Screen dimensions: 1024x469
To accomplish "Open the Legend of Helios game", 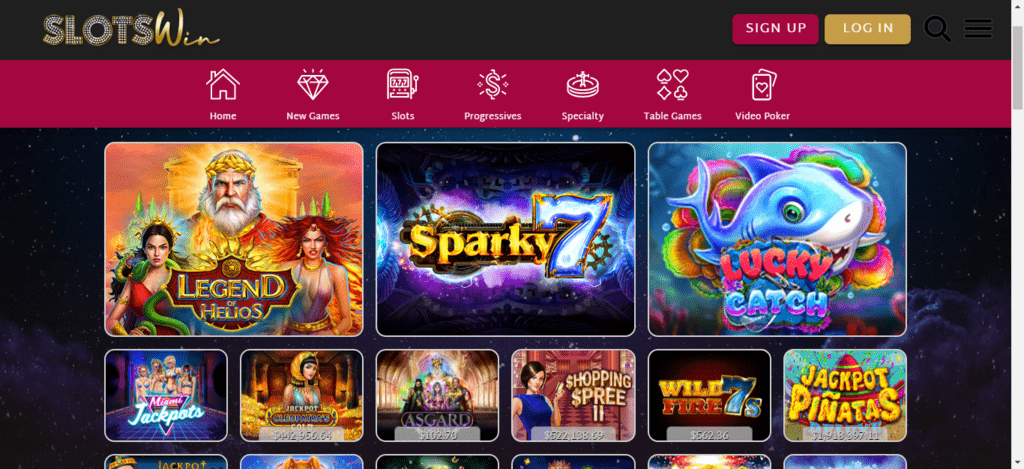I will [x=234, y=239].
